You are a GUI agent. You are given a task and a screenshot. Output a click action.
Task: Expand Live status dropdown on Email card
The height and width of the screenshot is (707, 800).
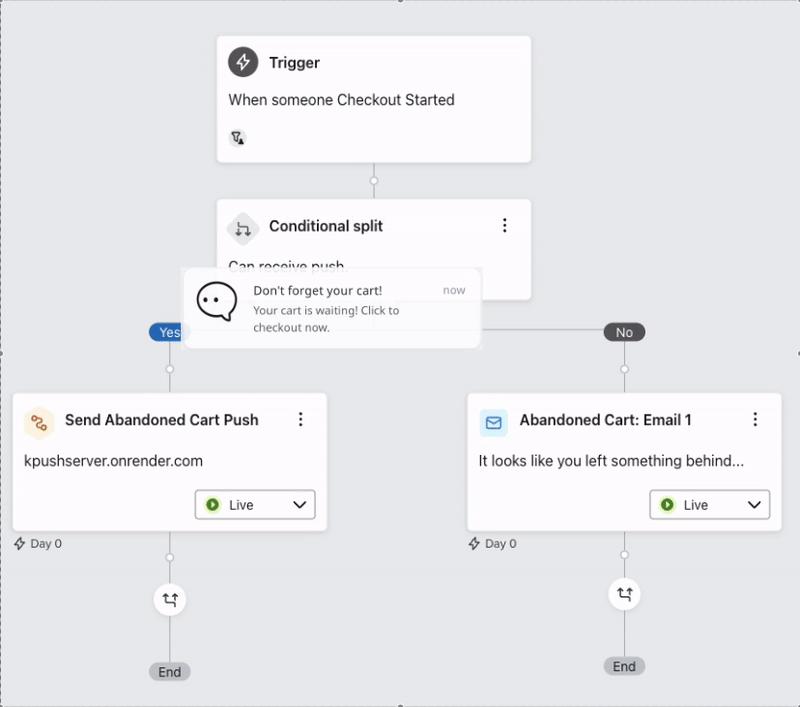pyautogui.click(x=710, y=505)
